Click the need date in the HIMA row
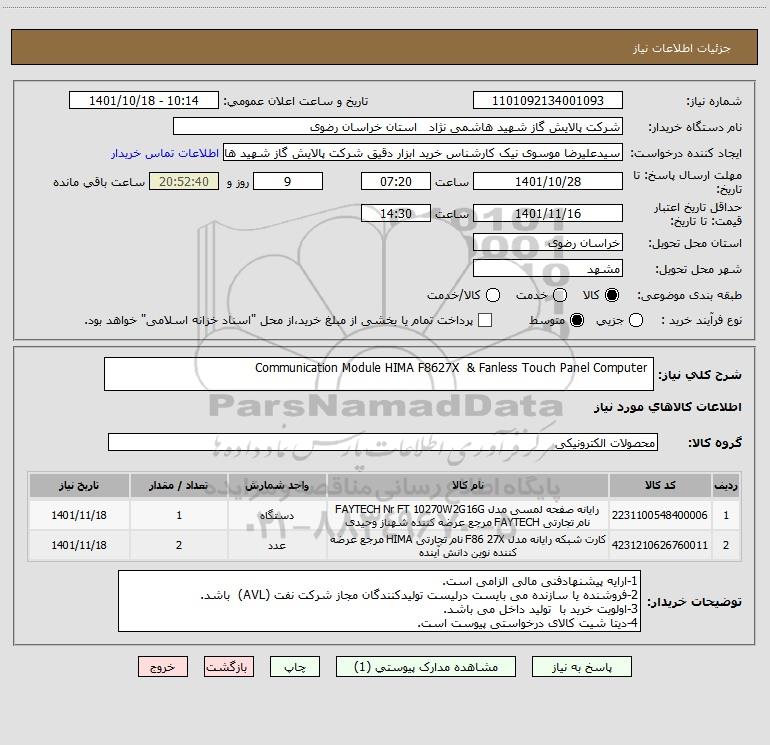This screenshot has height=745, width=770. [x=79, y=545]
